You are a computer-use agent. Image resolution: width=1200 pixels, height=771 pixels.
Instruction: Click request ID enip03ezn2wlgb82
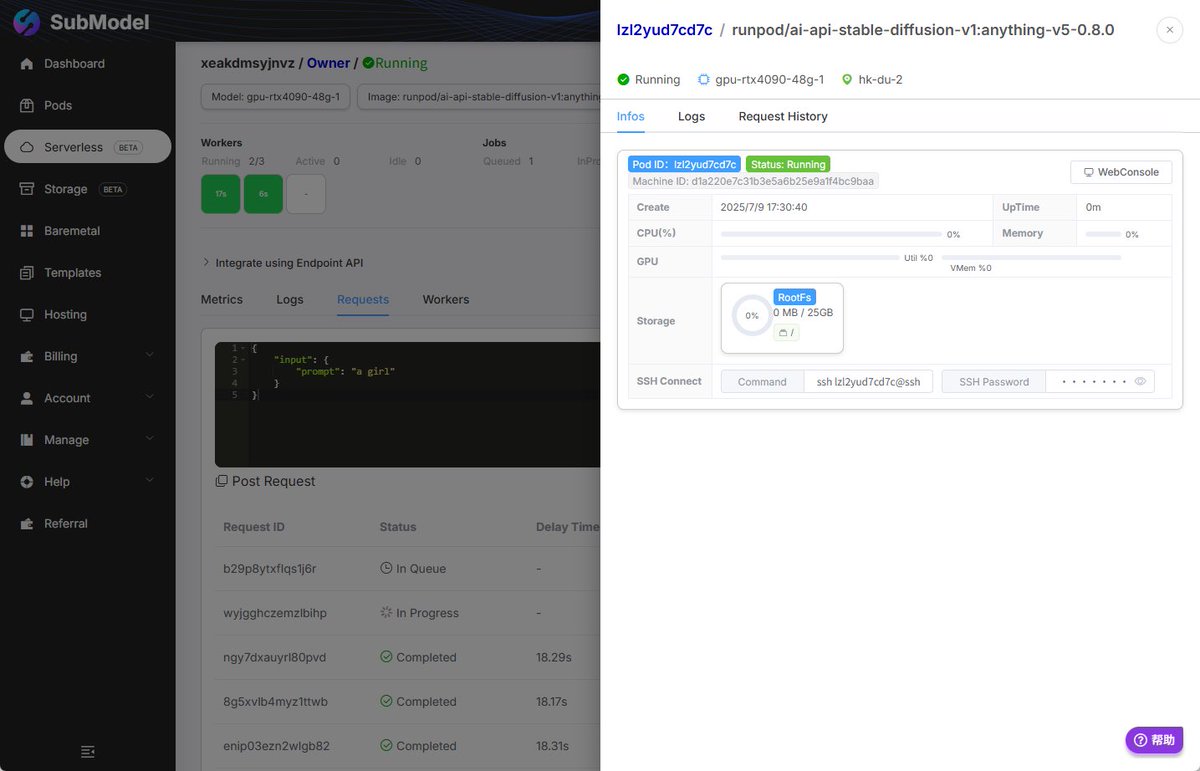[276, 746]
